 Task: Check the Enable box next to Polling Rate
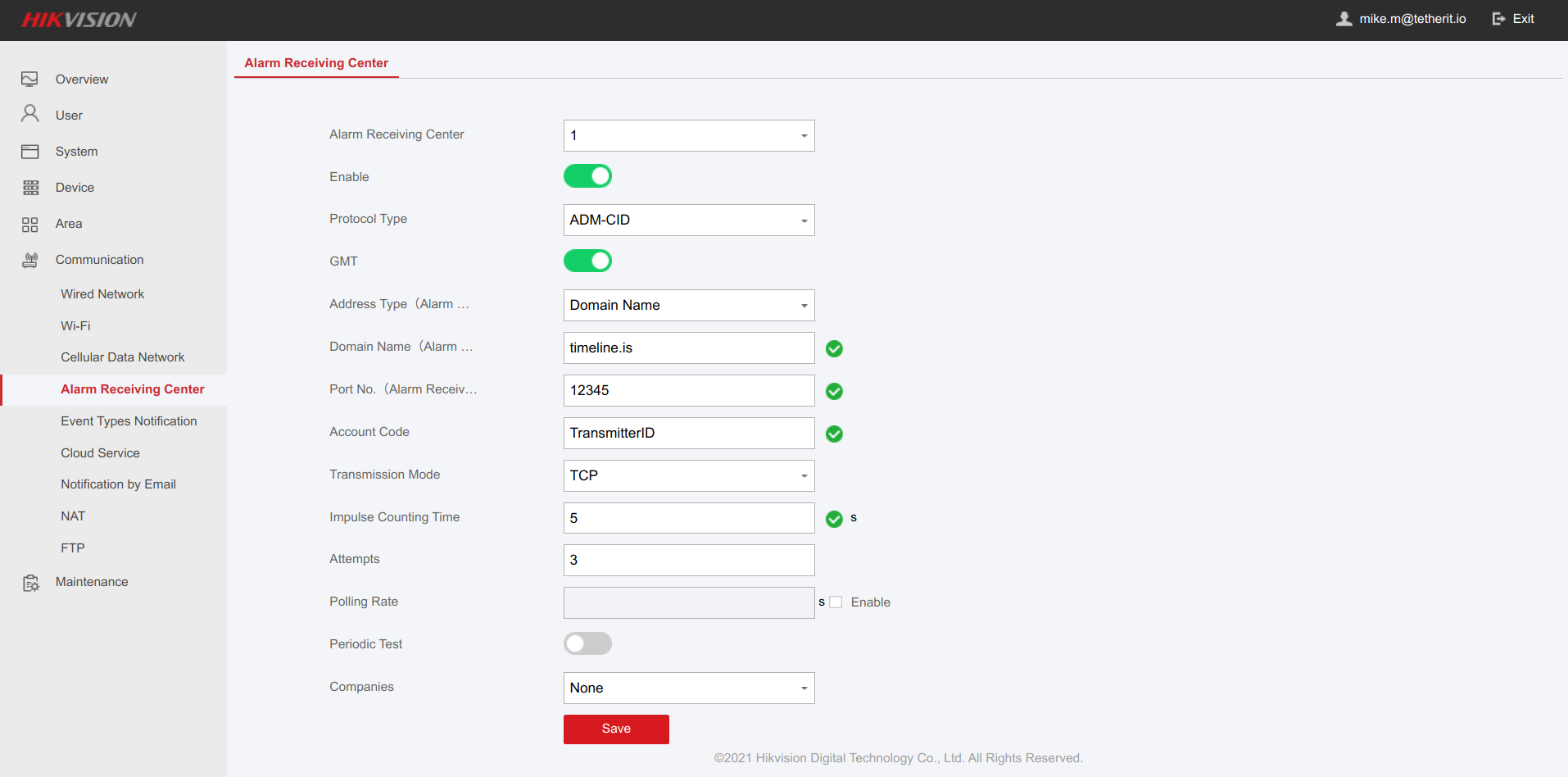click(836, 602)
